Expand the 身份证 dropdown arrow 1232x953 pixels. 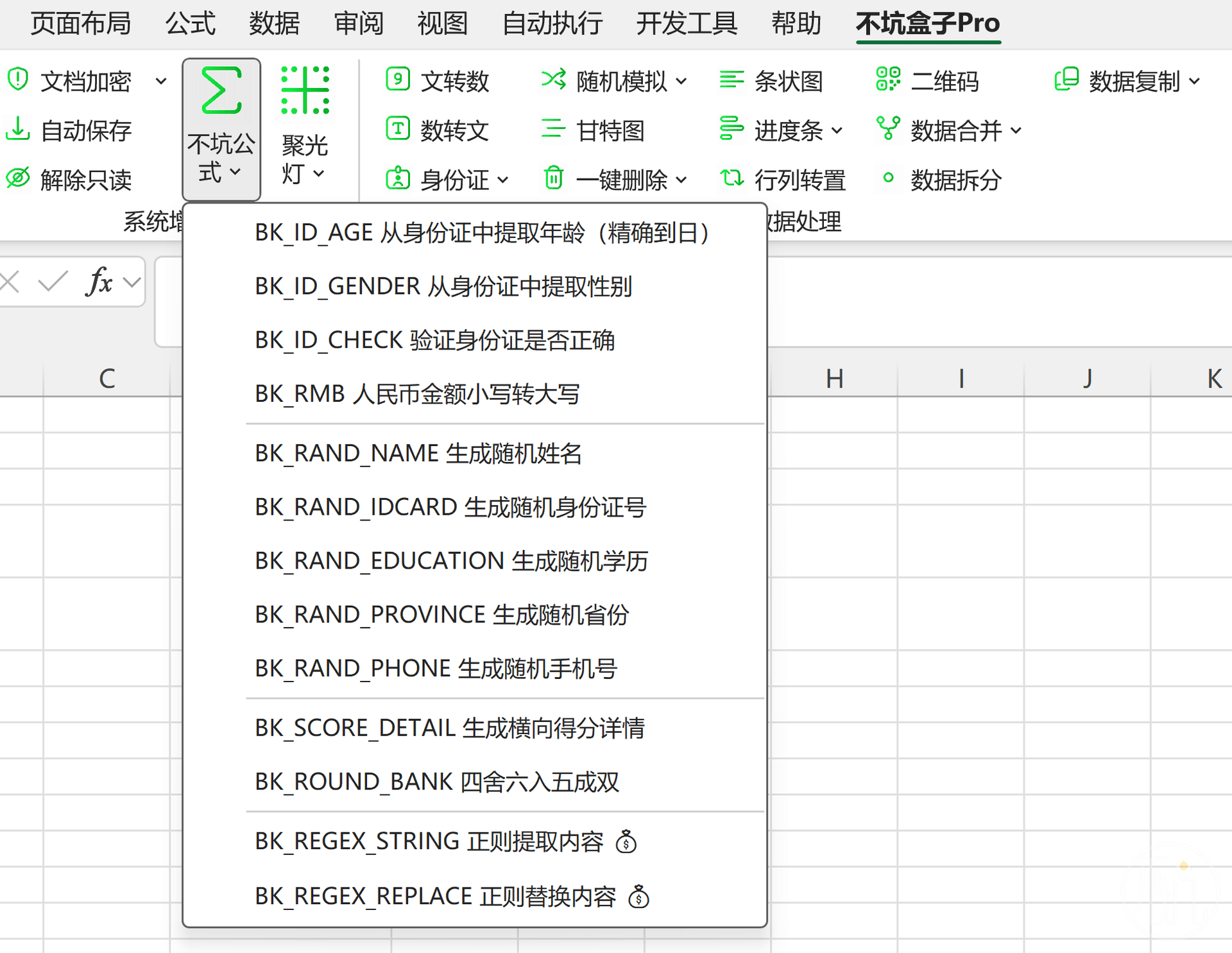(503, 180)
